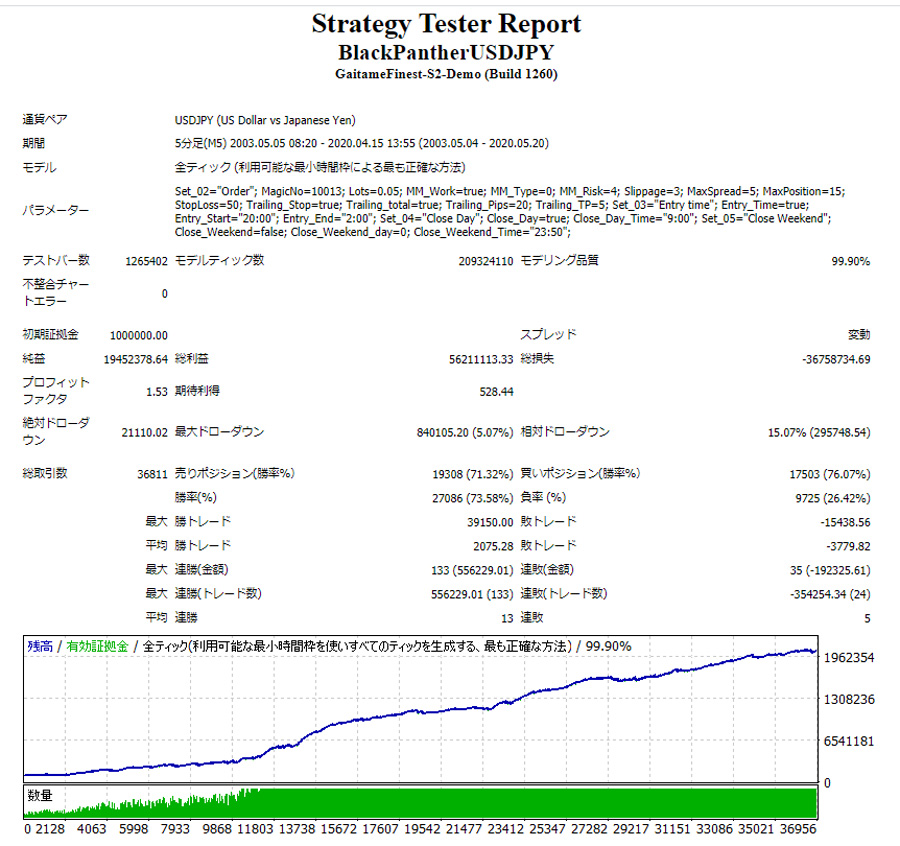
Task: Click the 連勝(金額) value 133 (556229.01)
Action: click(472, 571)
